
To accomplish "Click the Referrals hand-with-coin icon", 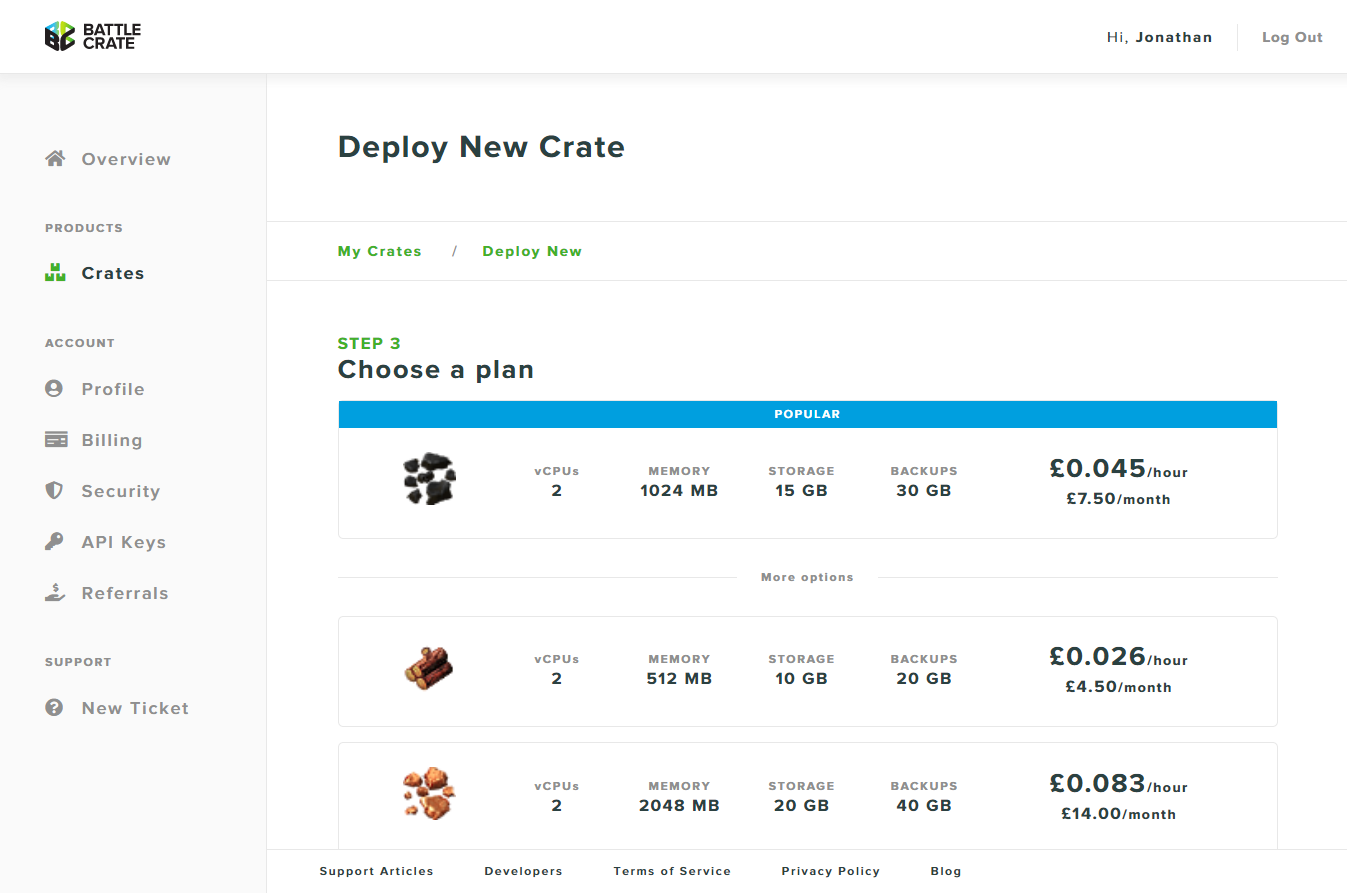I will coord(55,592).
